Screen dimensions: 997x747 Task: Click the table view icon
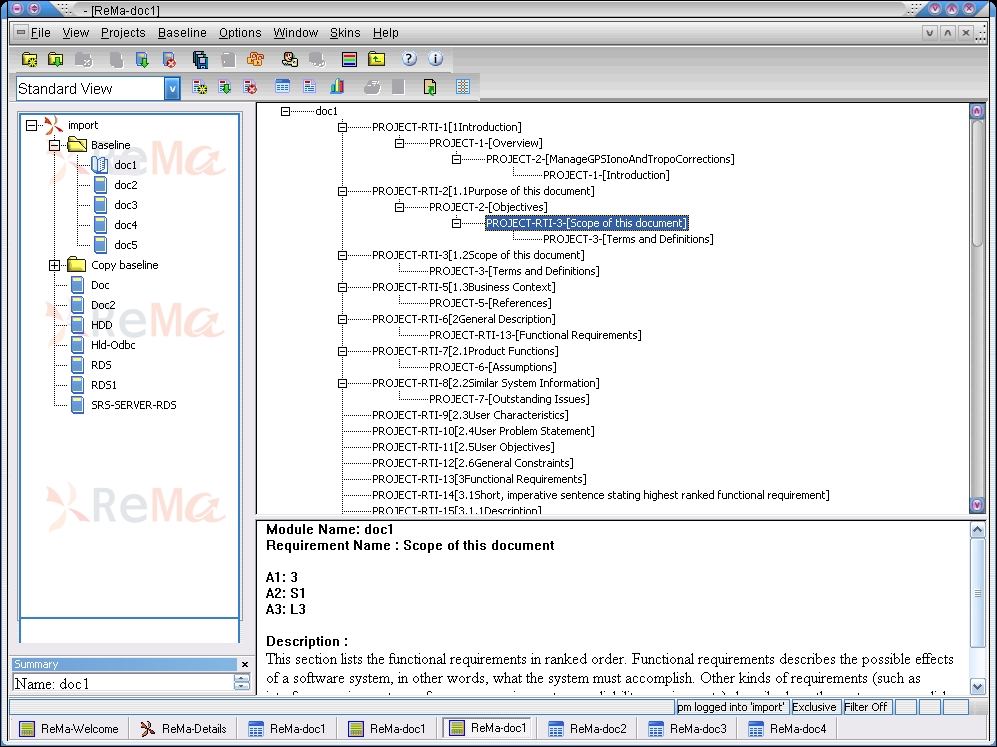click(282, 86)
